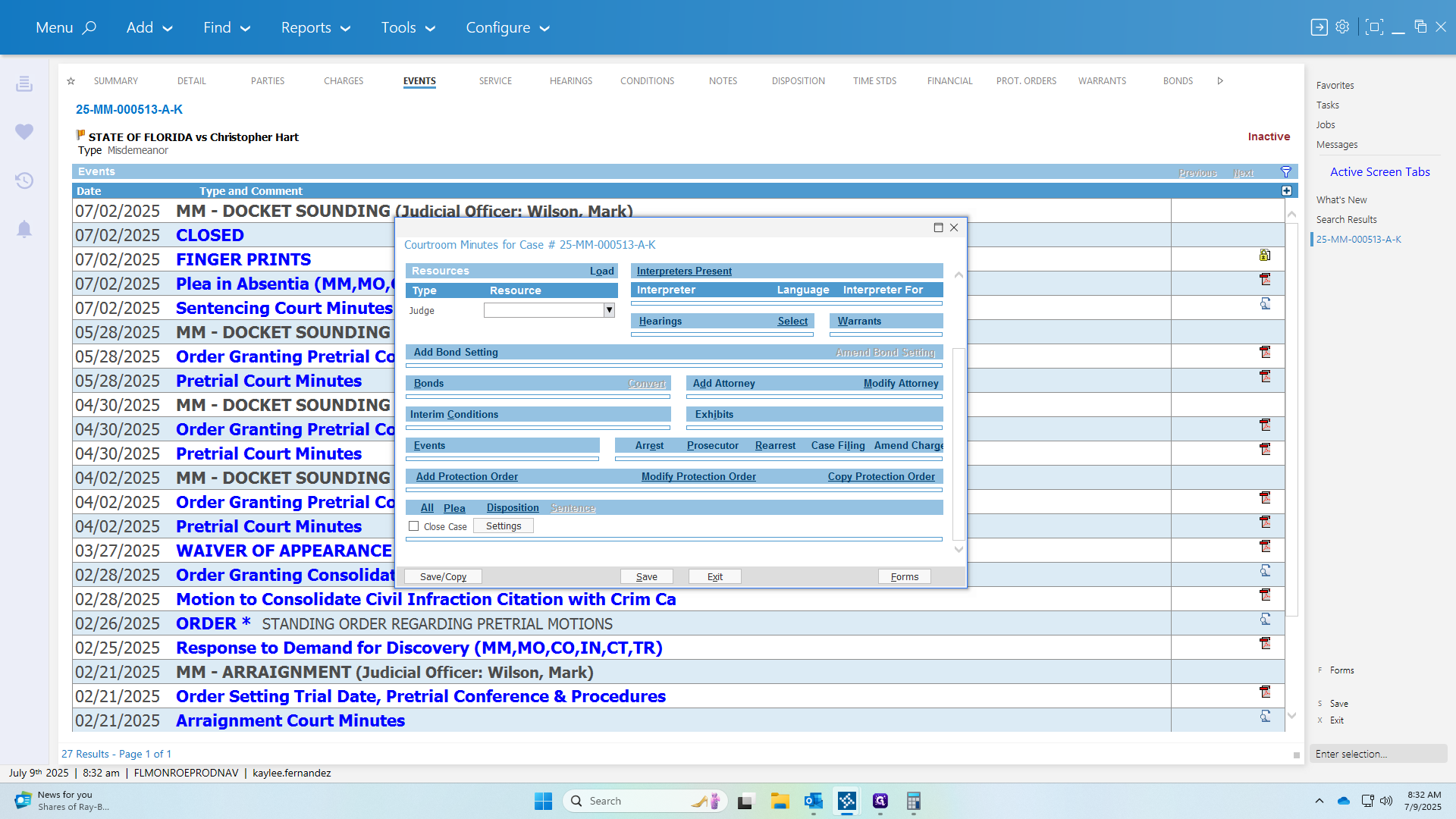The width and height of the screenshot is (1456, 819).
Task: Show more tabs with the arrow after BONDS
Action: [1220, 81]
